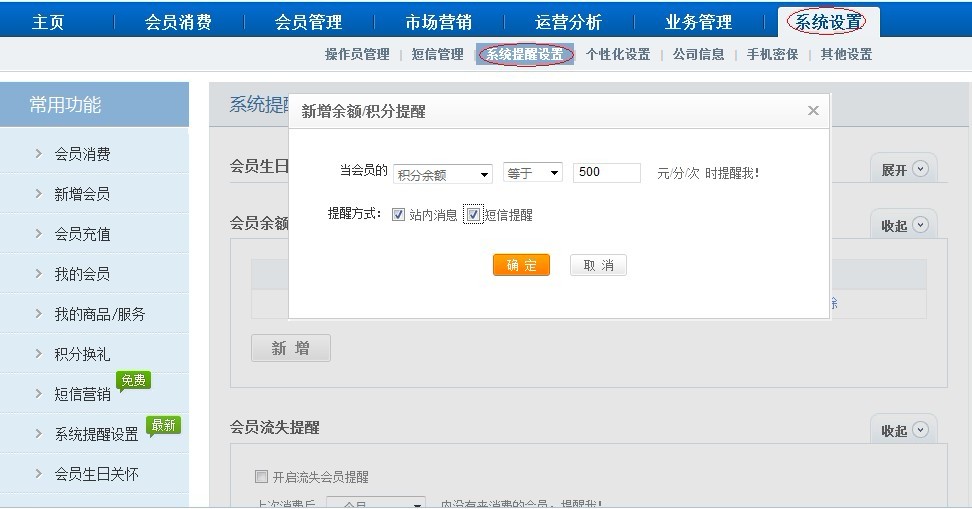Enable 开启流失会员提醒 checkbox
This screenshot has height=509, width=972.
click(x=262, y=477)
